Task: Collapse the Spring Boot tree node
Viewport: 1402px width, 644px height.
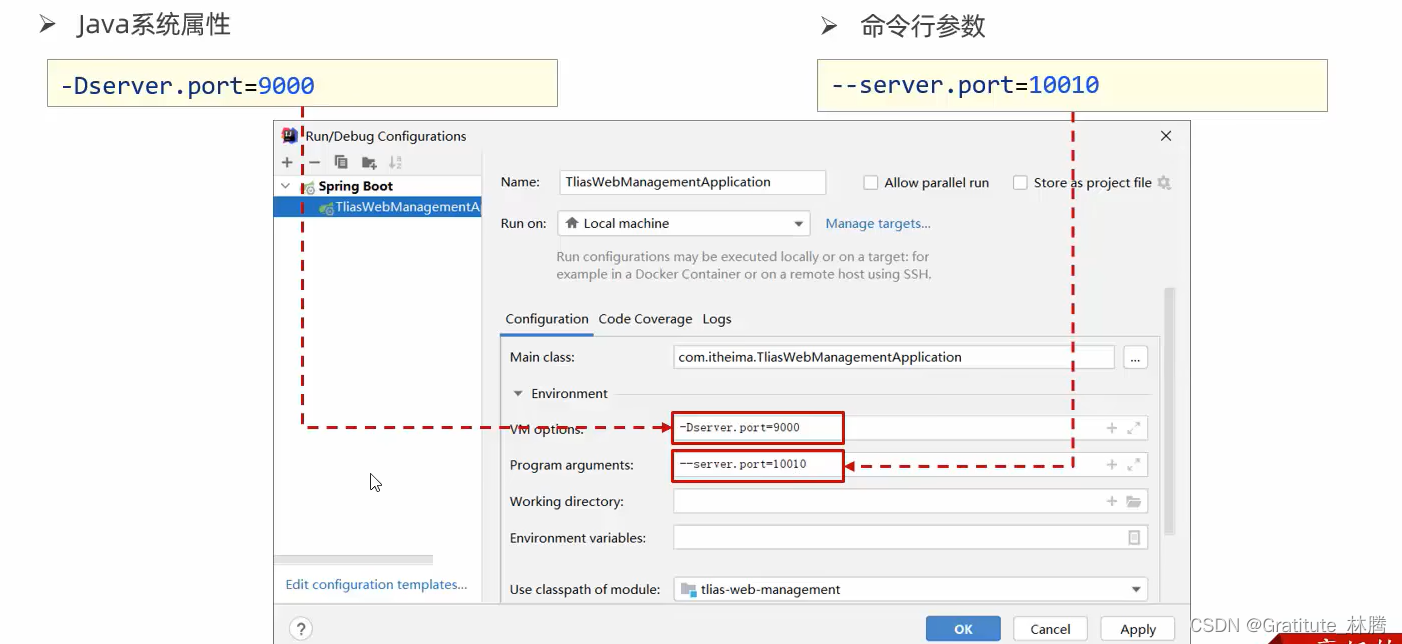Action: click(285, 186)
